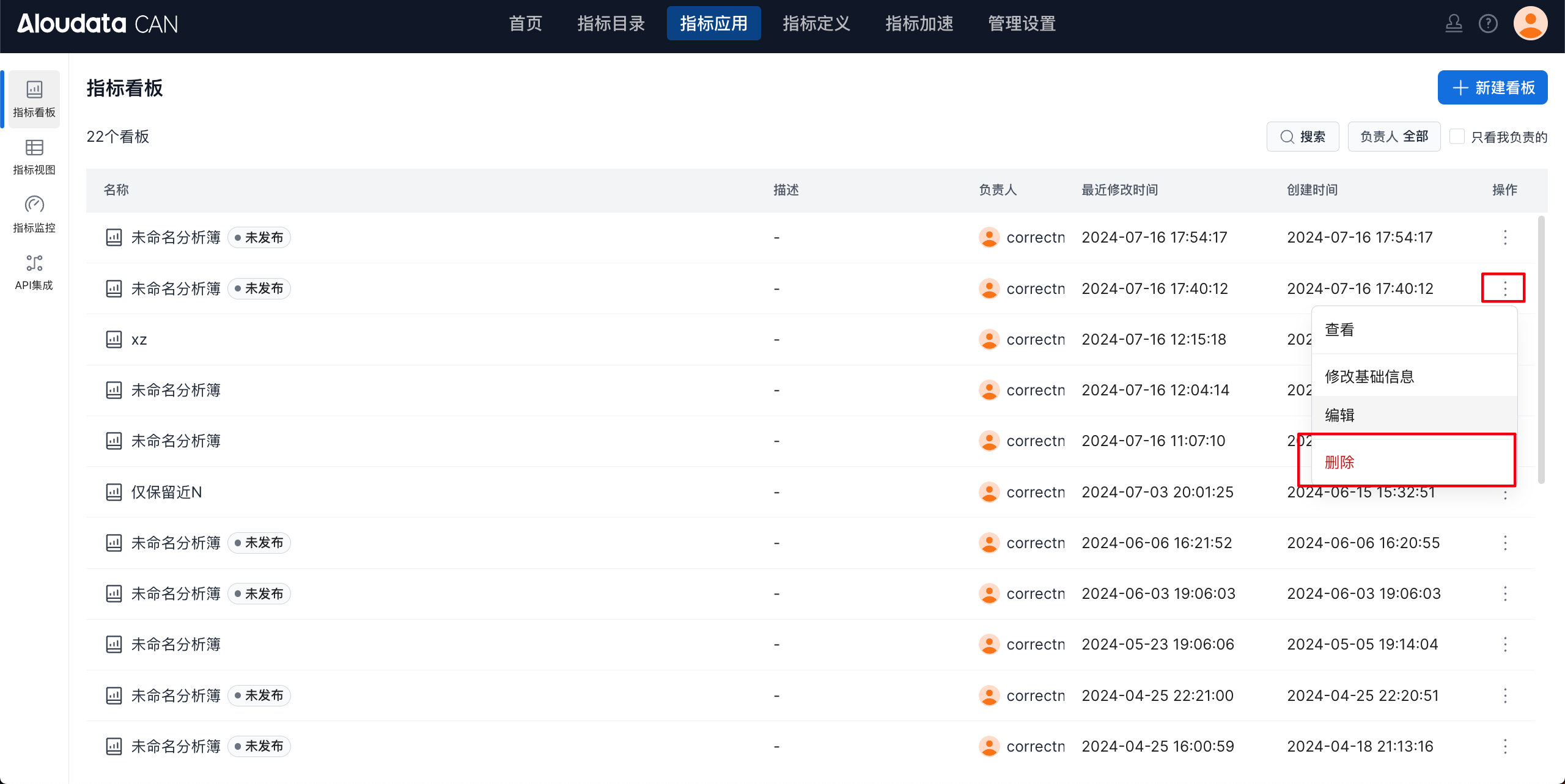The height and width of the screenshot is (784, 1565).
Task: Enable the 只看我负责的 checkbox
Action: pos(1457,136)
